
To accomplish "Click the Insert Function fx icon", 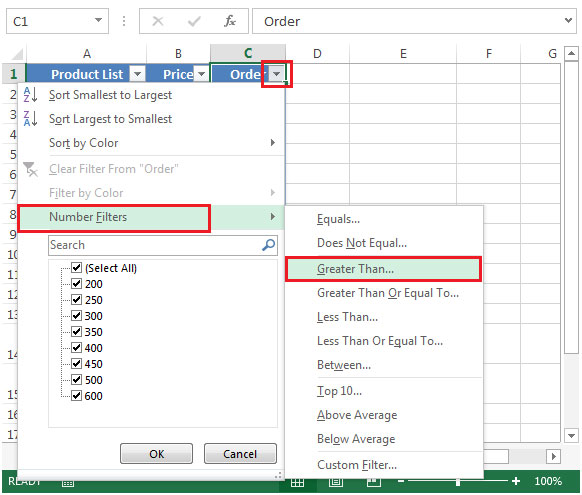I will [x=230, y=21].
